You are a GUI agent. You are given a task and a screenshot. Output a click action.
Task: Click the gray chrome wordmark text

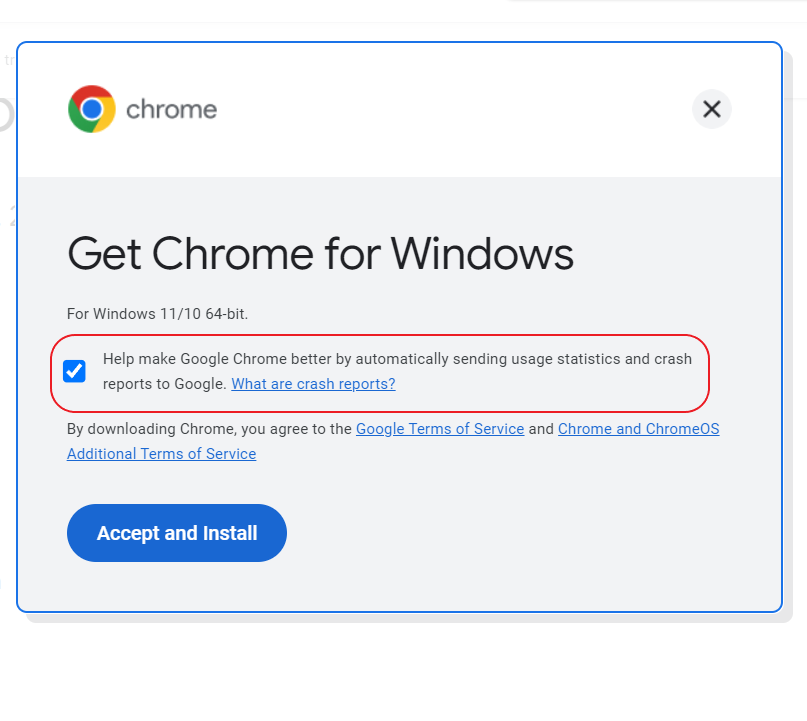tap(171, 110)
